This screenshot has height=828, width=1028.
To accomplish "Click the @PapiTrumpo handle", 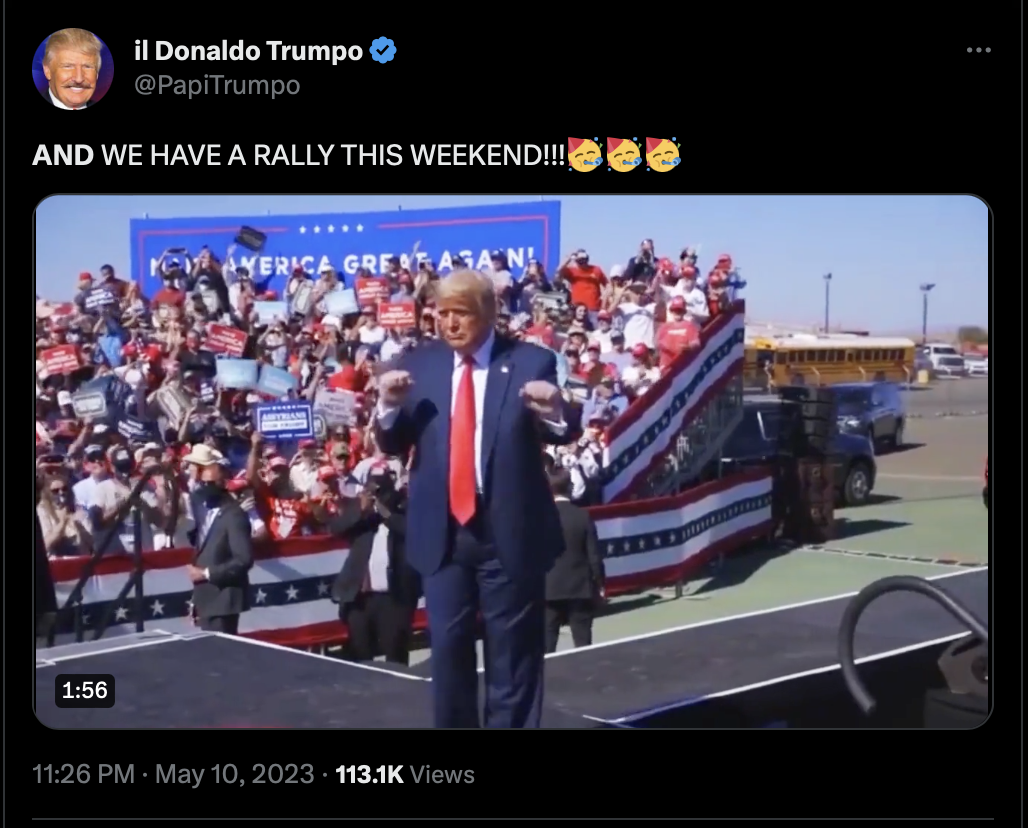I will [217, 85].
